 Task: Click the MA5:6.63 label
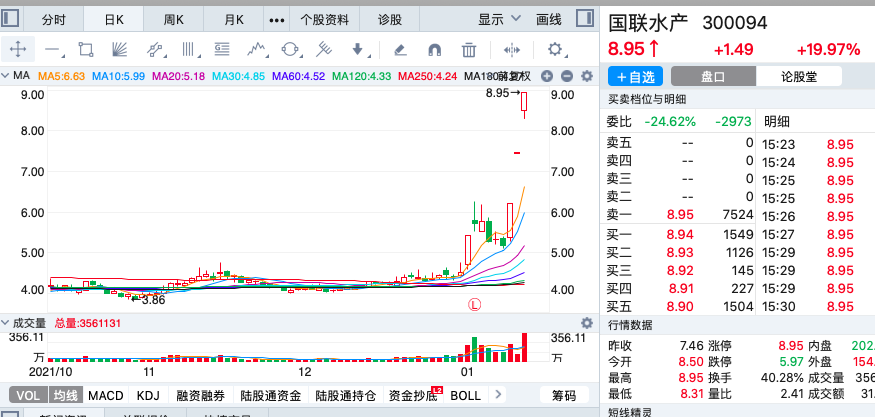pos(61,76)
